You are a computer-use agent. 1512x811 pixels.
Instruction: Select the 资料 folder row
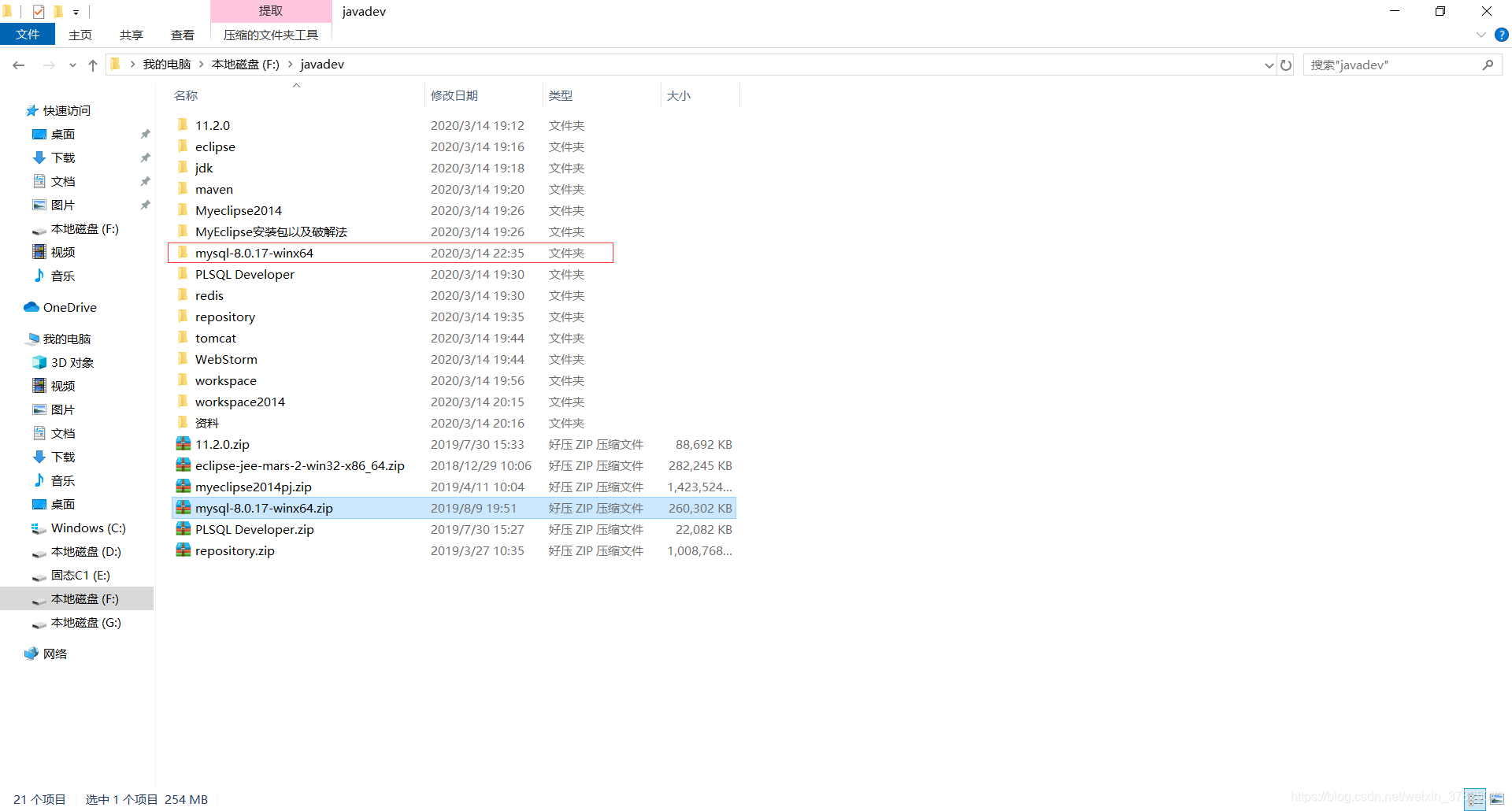point(454,423)
